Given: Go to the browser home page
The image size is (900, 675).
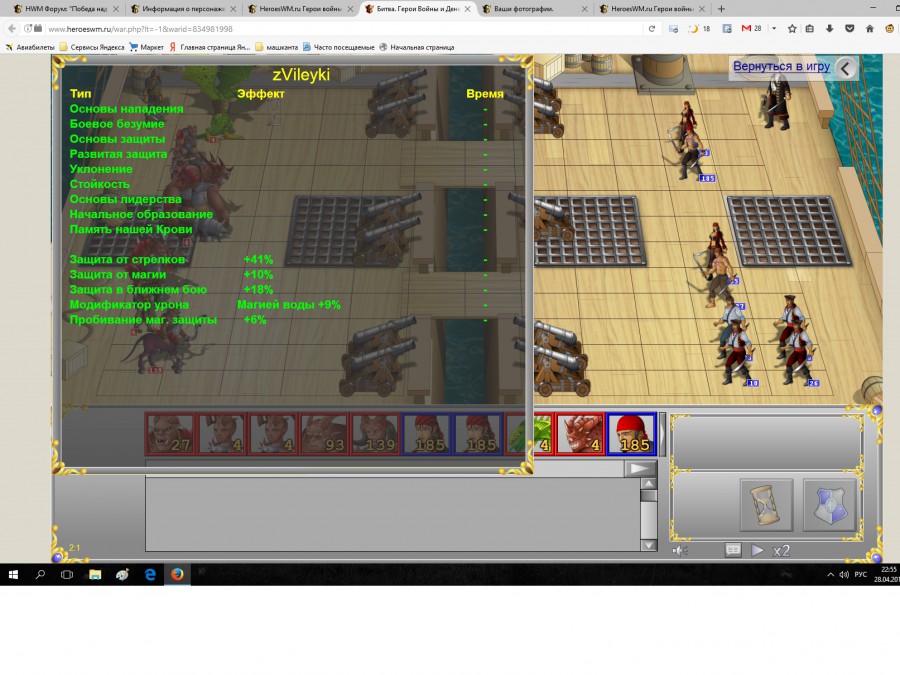Looking at the screenshot, I should (870, 29).
